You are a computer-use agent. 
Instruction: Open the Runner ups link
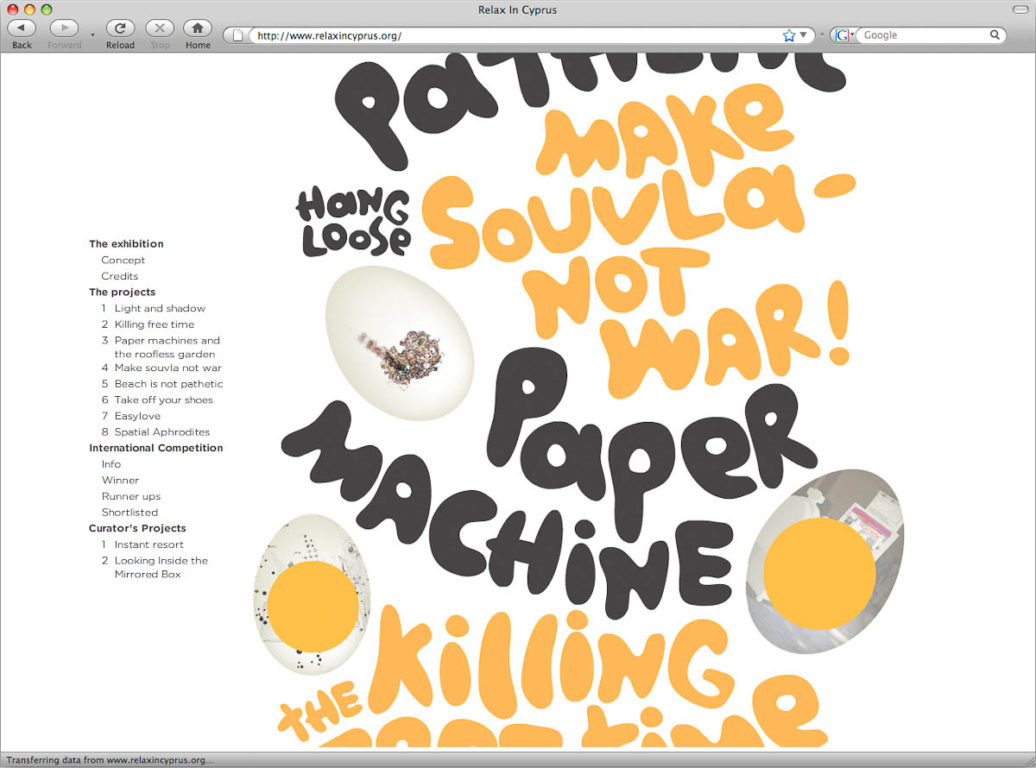pyautogui.click(x=131, y=496)
